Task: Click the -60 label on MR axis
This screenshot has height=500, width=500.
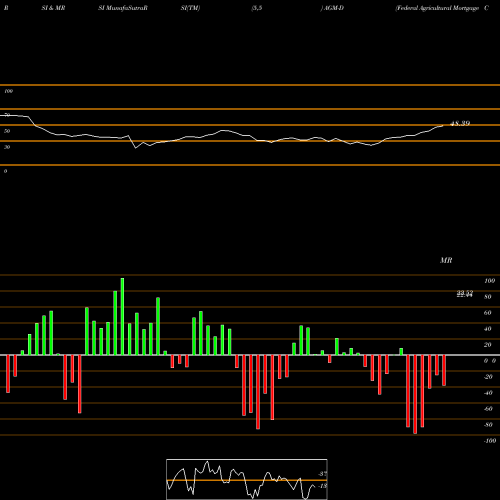Action: pos(488,409)
